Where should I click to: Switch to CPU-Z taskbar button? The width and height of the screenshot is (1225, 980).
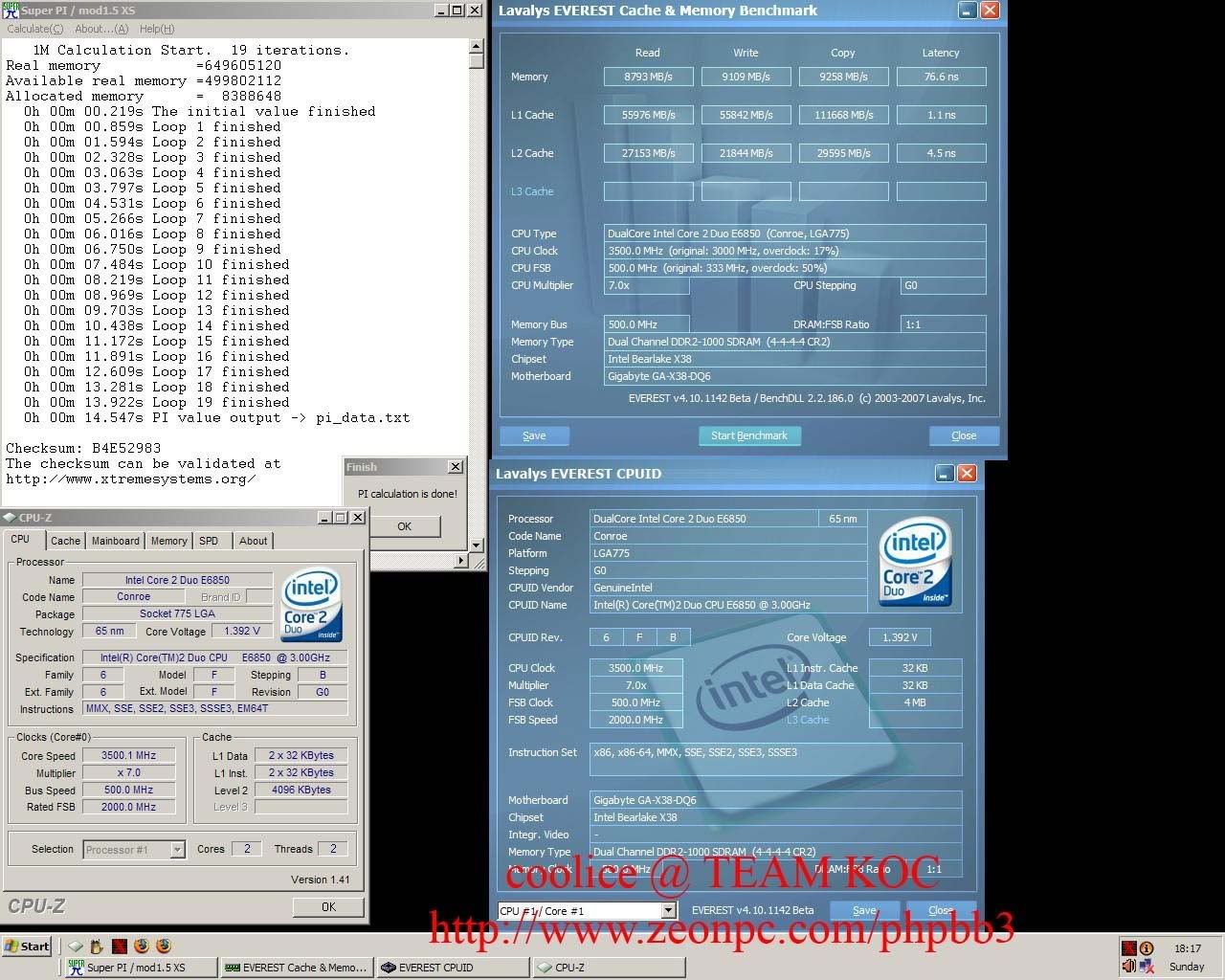(x=609, y=968)
